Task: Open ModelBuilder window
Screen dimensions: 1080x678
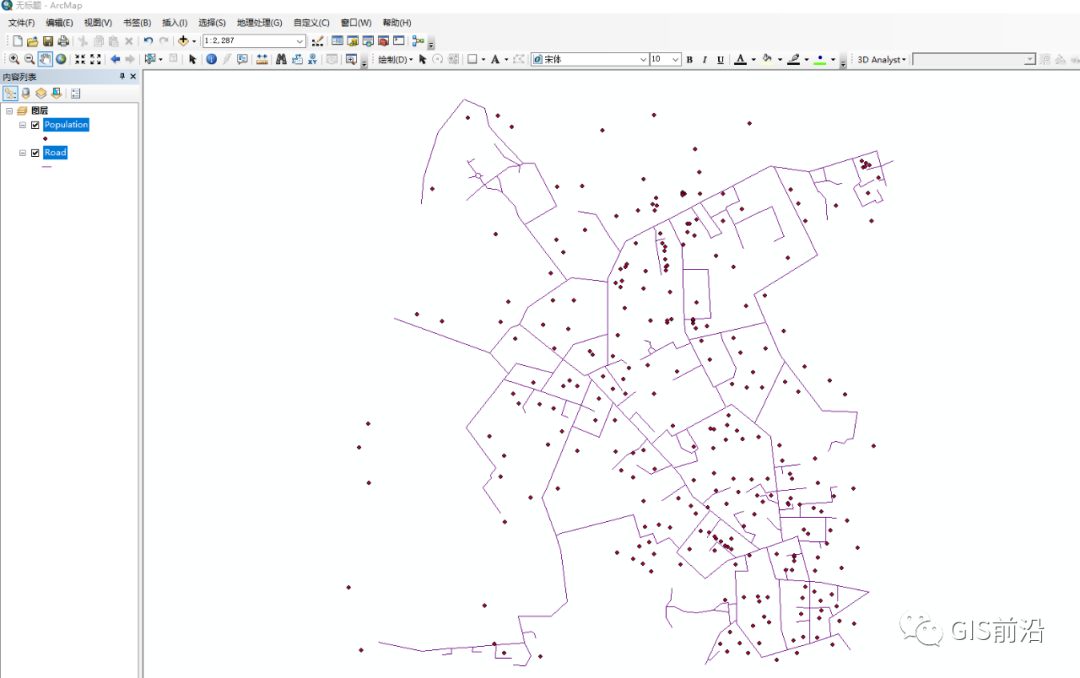Action: (x=418, y=41)
